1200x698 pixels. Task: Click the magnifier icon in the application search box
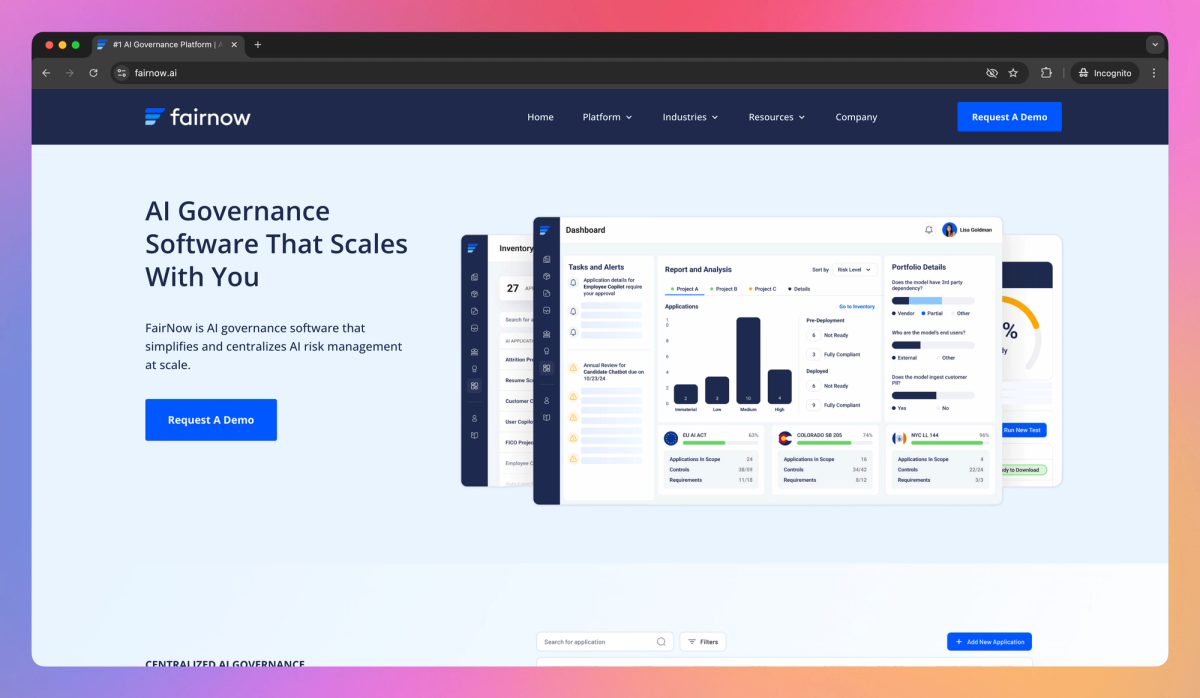pos(661,642)
